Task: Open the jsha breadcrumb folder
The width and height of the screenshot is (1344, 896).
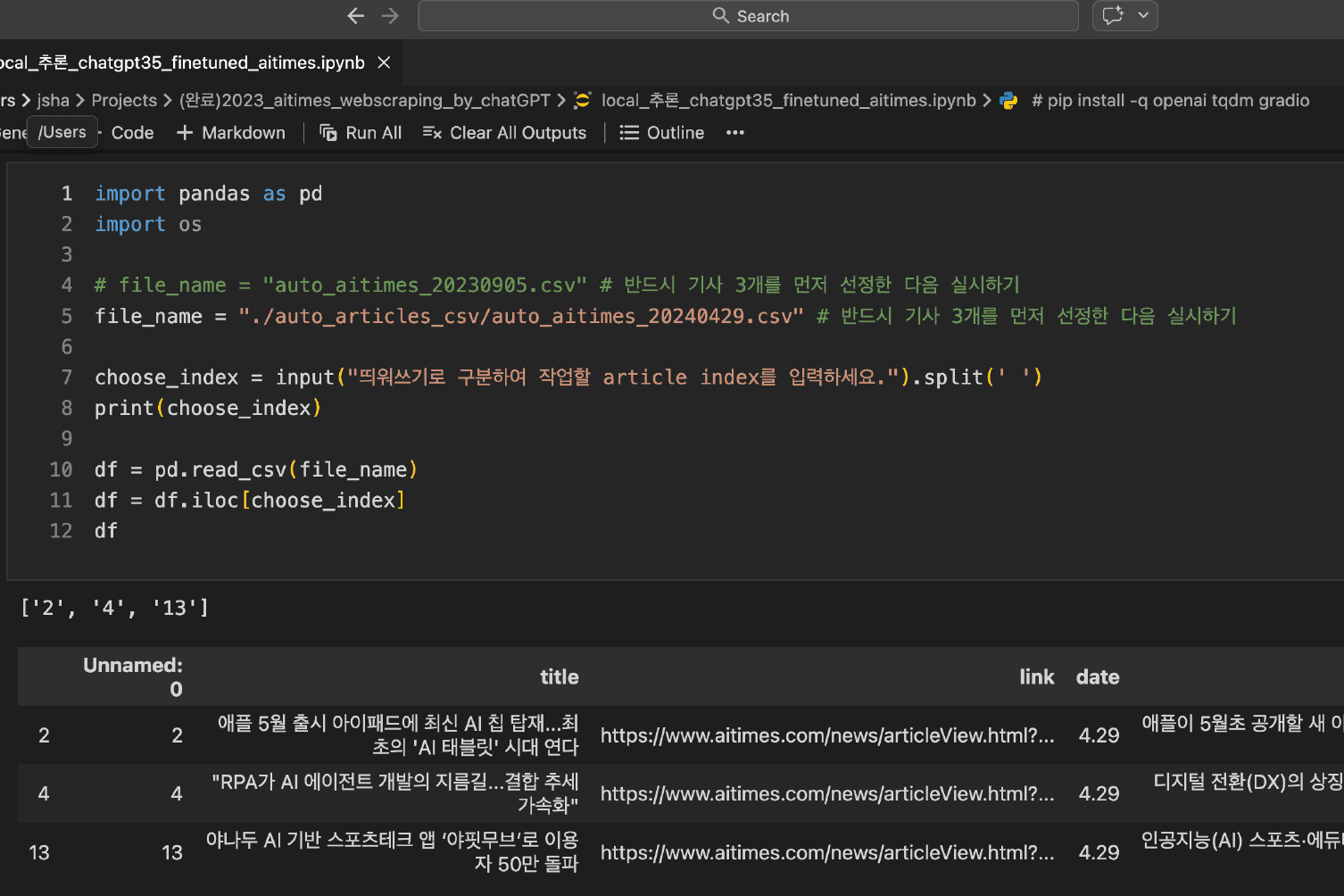Action: [53, 101]
